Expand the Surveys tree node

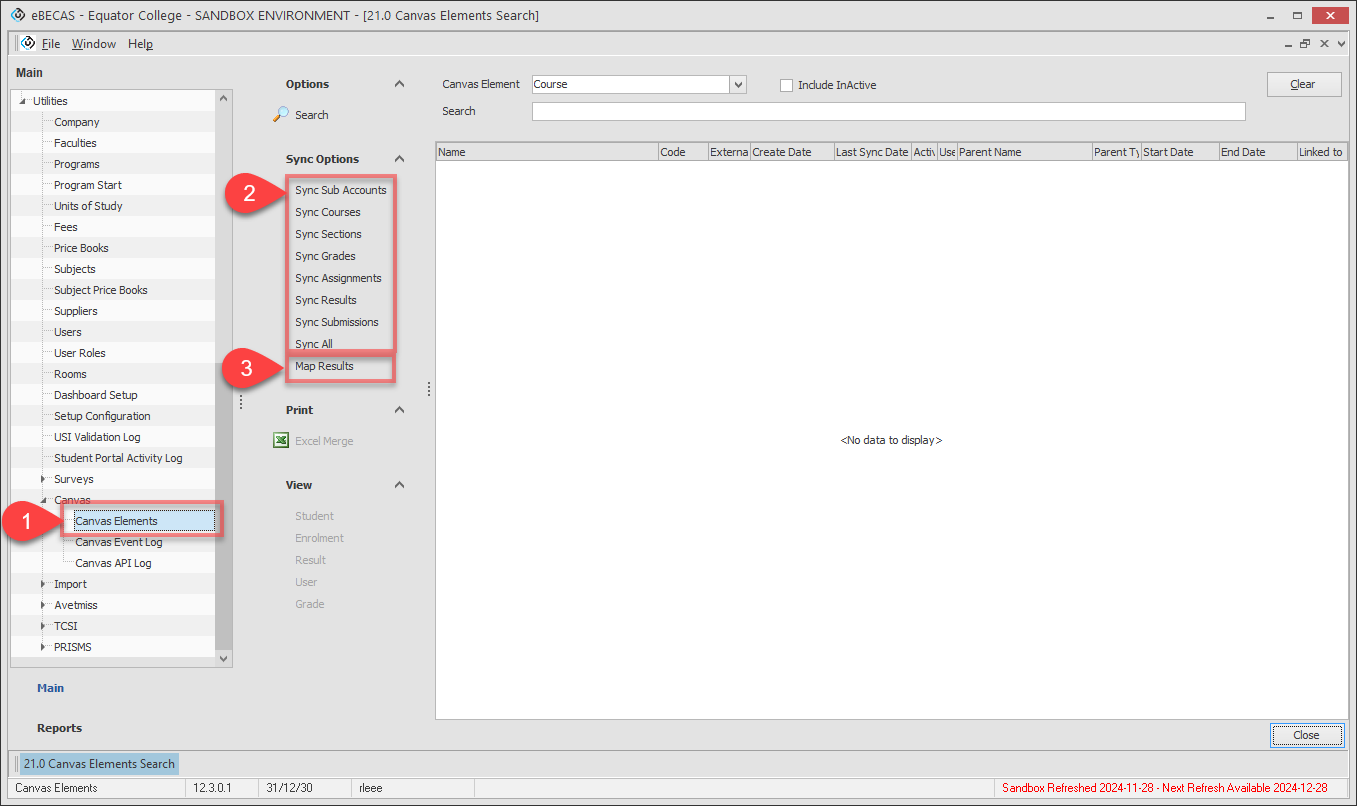(43, 480)
